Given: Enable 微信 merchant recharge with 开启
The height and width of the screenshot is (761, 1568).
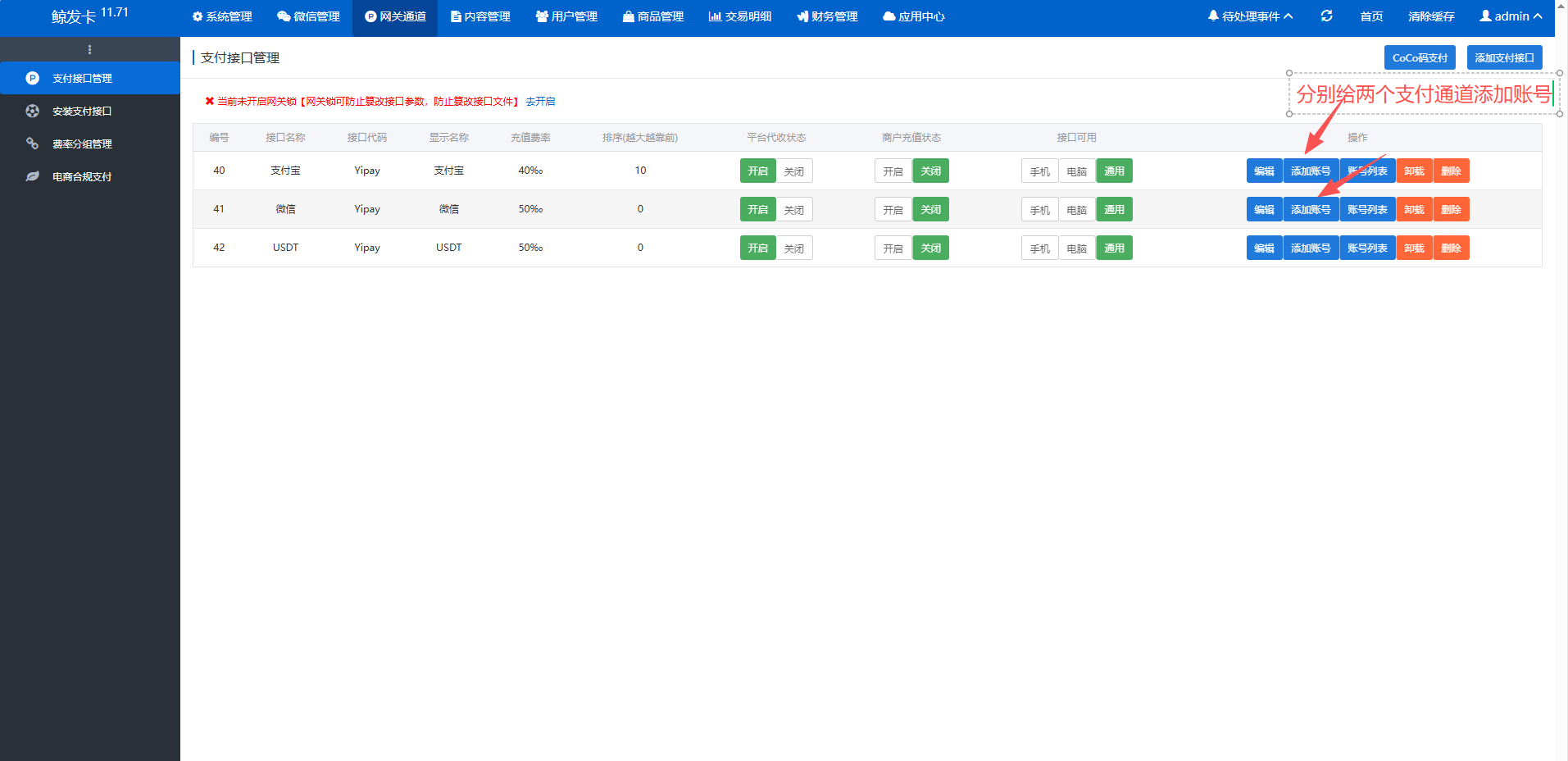Looking at the screenshot, I should coord(893,210).
